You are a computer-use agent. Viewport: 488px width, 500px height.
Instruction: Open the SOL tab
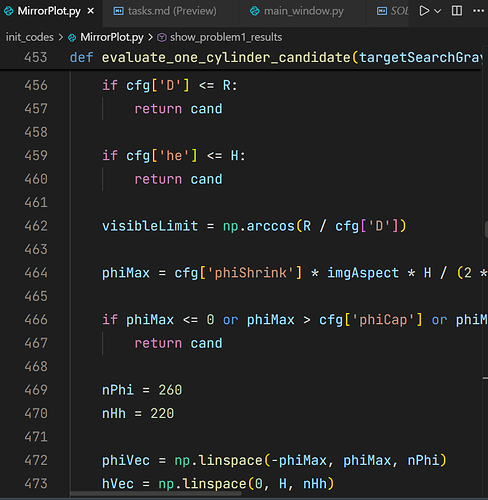tap(392, 11)
